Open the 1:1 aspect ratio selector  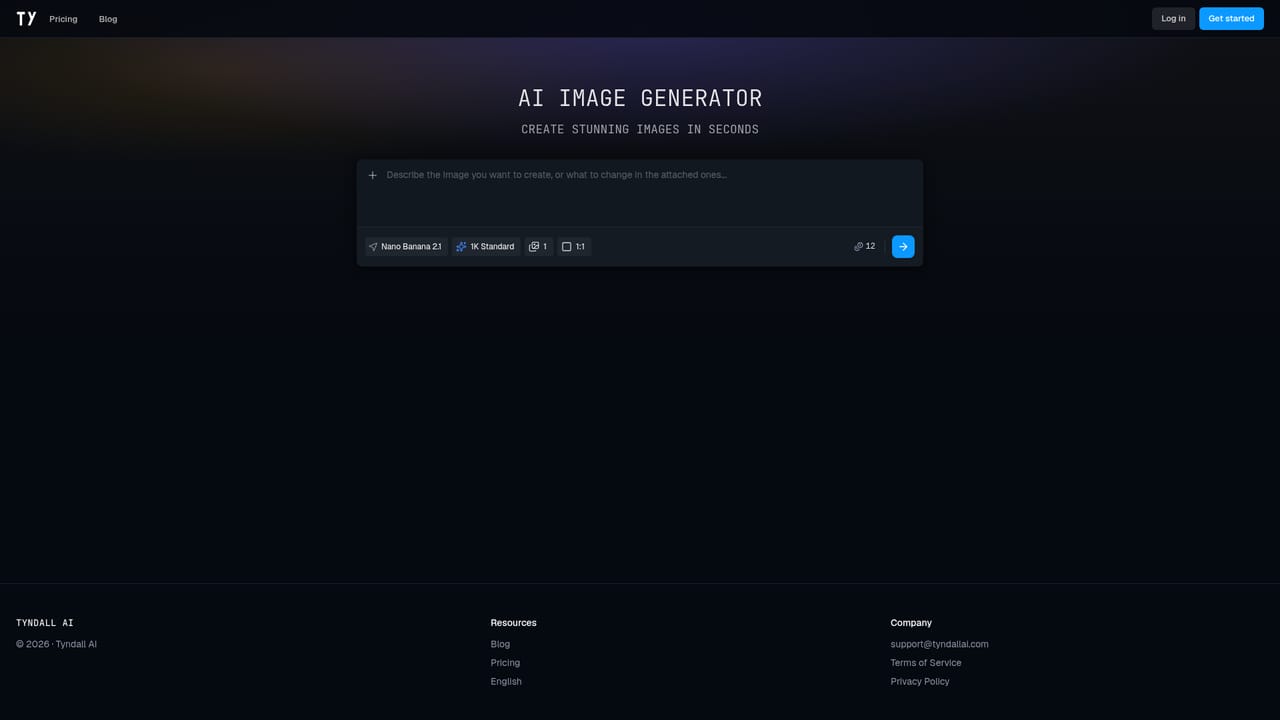click(574, 247)
